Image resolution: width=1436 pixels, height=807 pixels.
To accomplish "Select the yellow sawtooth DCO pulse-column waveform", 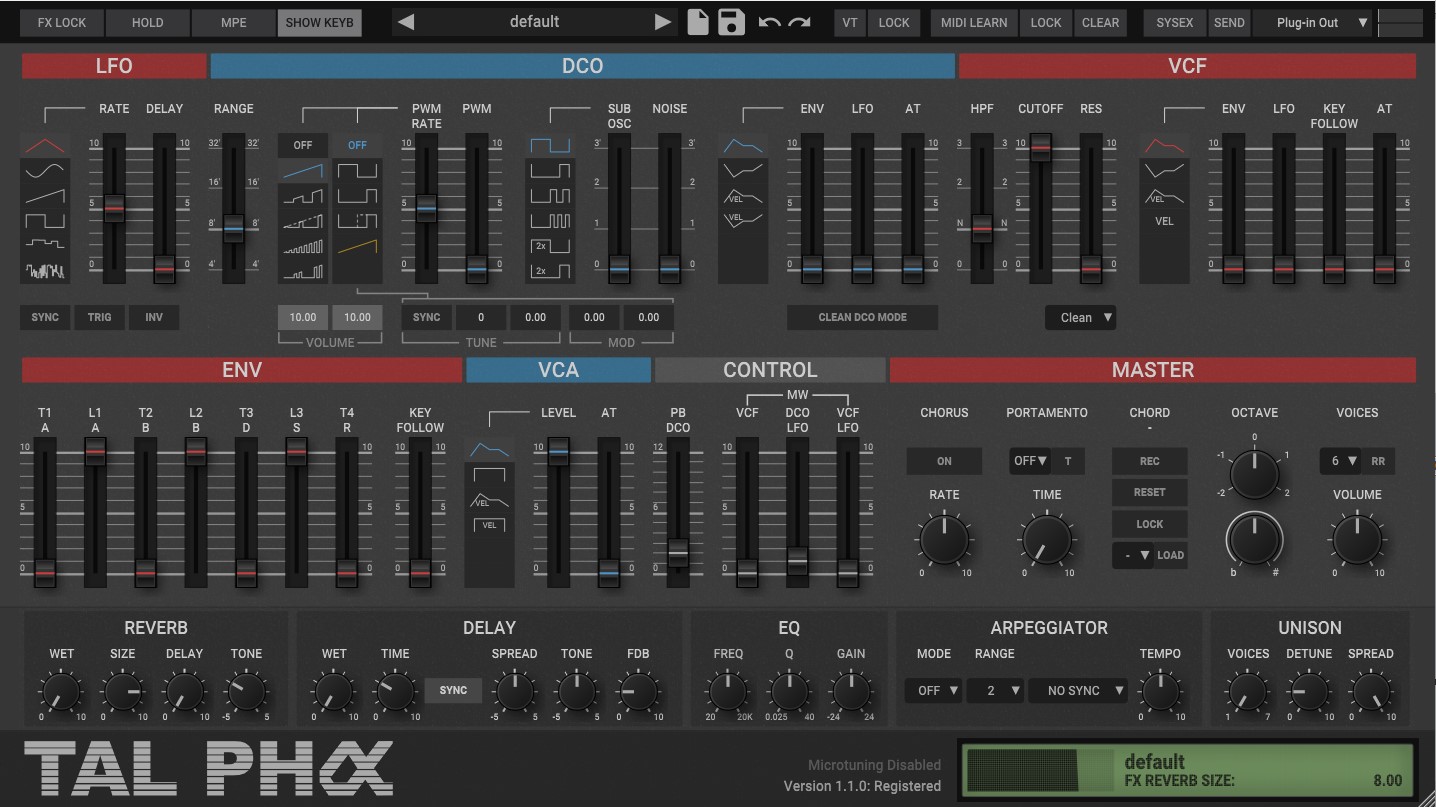I will (357, 245).
